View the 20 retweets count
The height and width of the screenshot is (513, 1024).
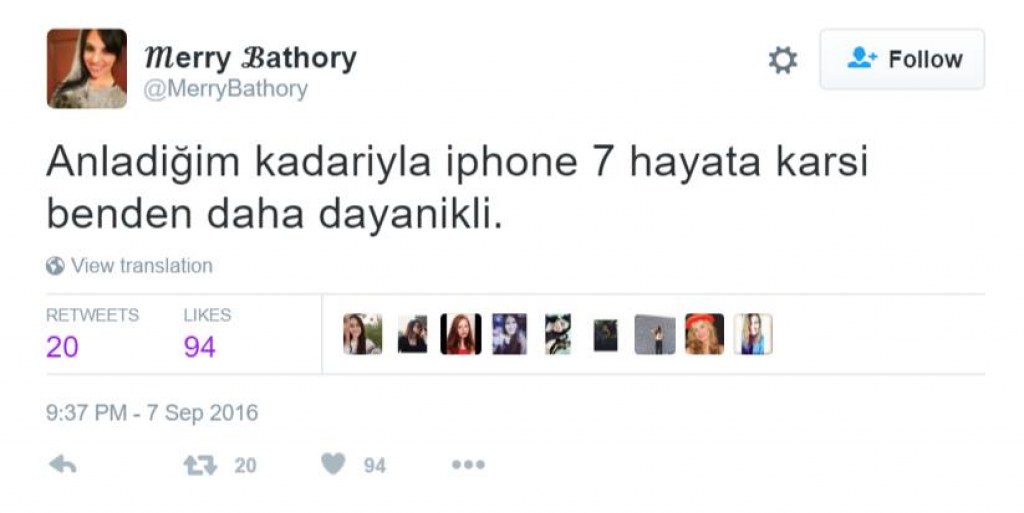63,346
